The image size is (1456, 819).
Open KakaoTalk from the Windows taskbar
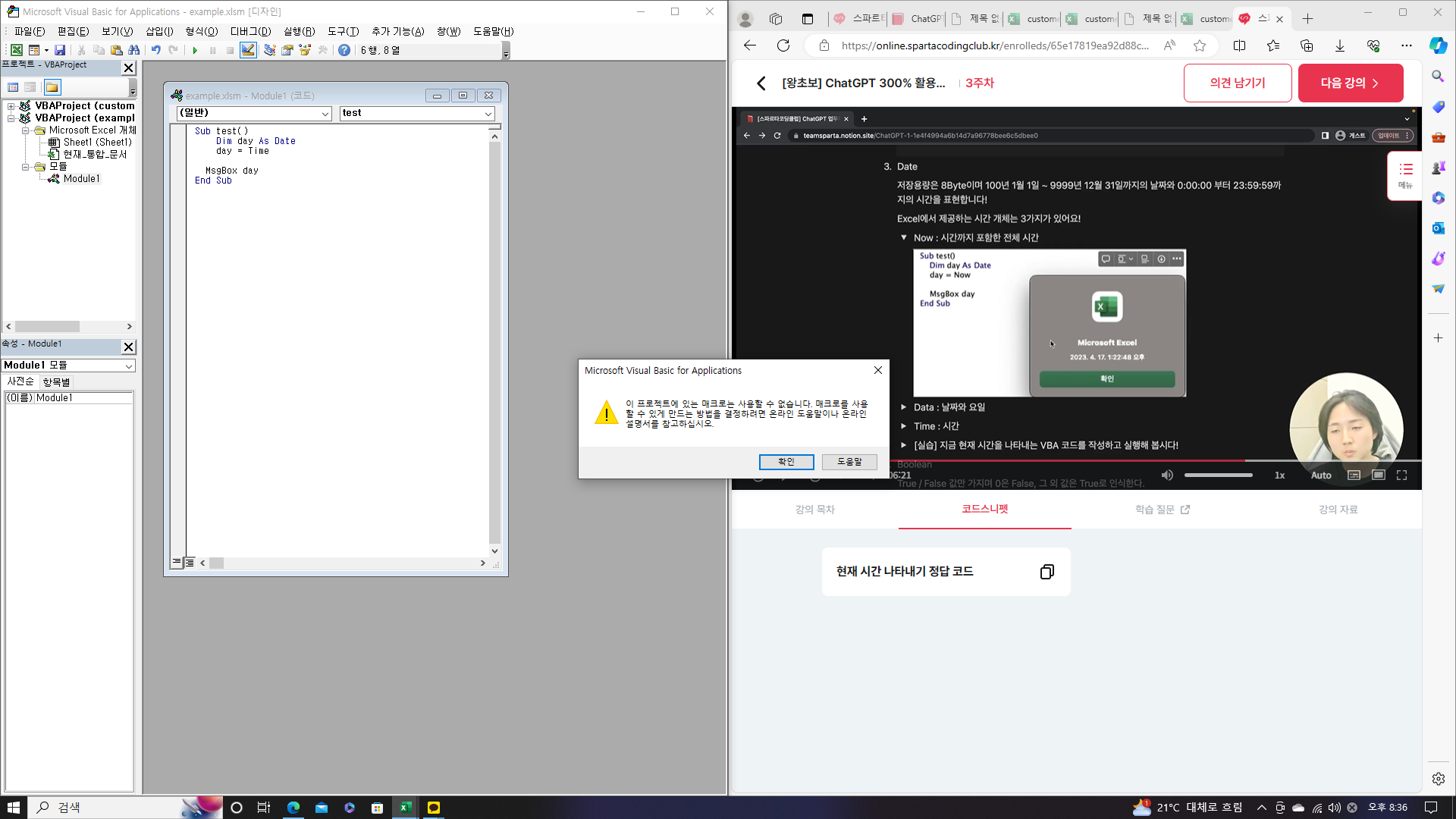(x=434, y=808)
